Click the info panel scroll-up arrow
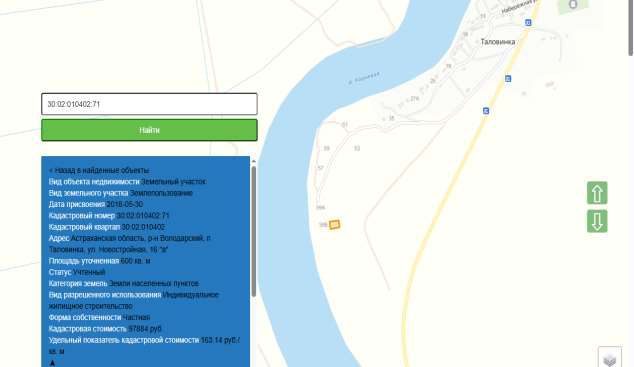This screenshot has height=367, width=634. point(254,161)
